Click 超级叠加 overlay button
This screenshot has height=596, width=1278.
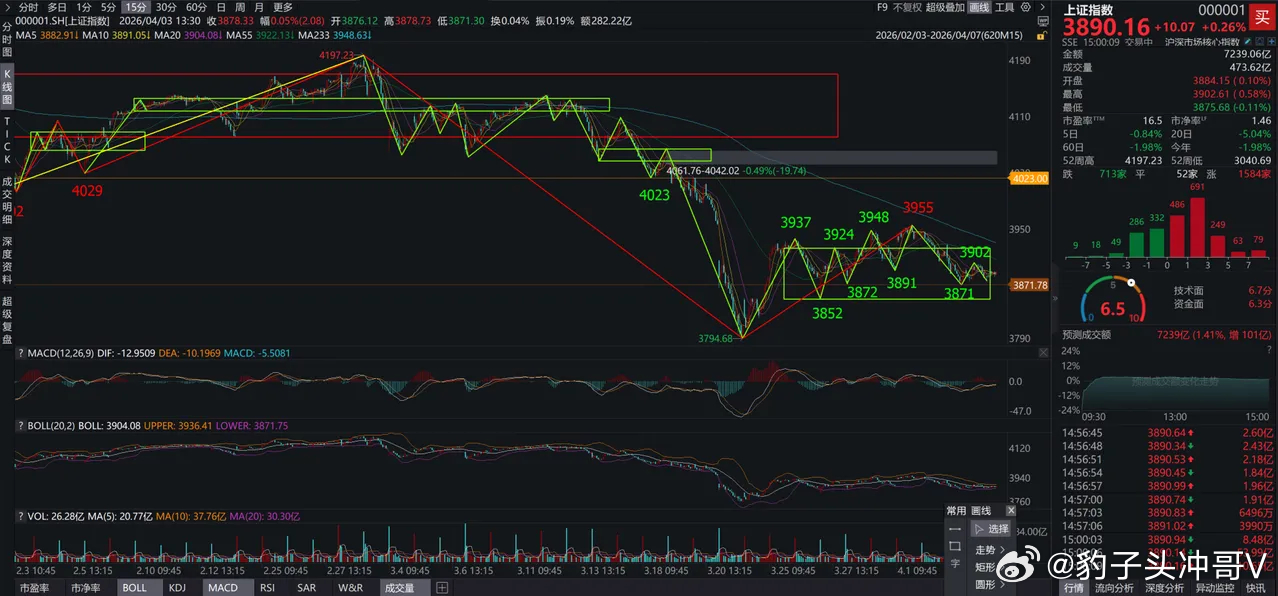(x=945, y=7)
